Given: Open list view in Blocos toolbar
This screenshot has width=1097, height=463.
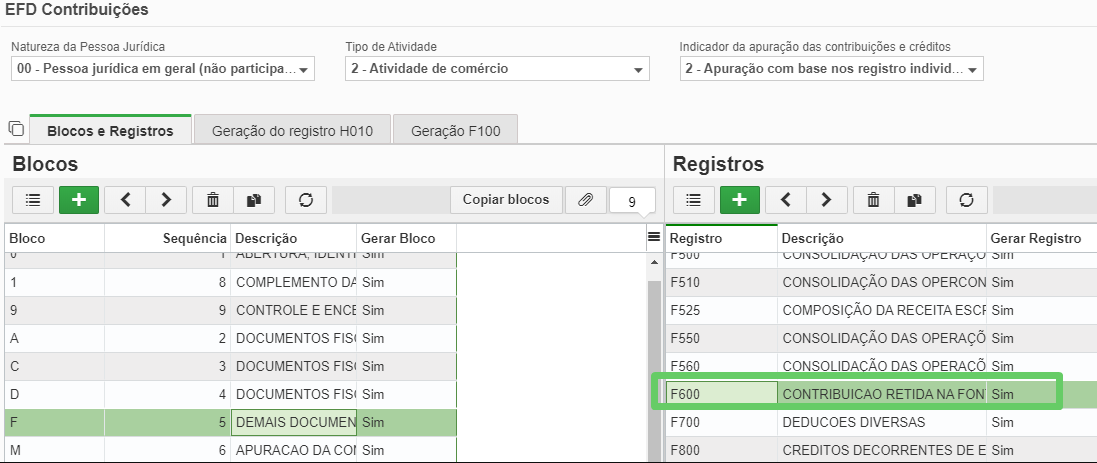Looking at the screenshot, I should click(33, 200).
